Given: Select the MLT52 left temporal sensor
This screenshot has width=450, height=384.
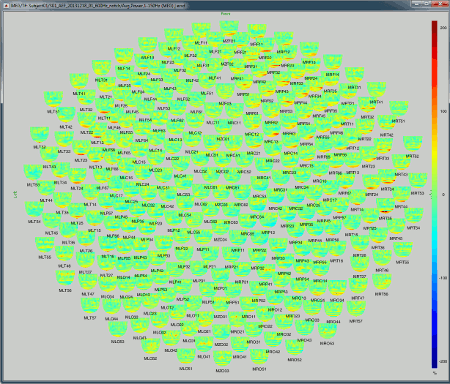Looking at the screenshot, I should (x=39, y=135).
